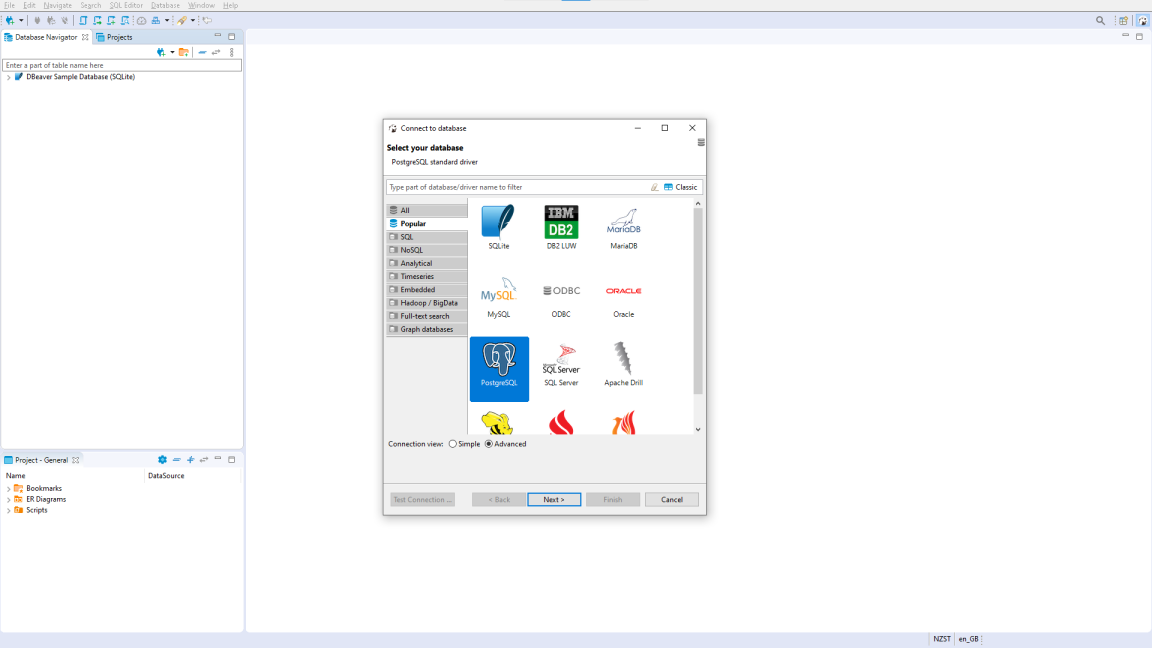This screenshot has width=1152, height=648.
Task: Click the SQL script search icon in toolbar
Action: pos(125,21)
